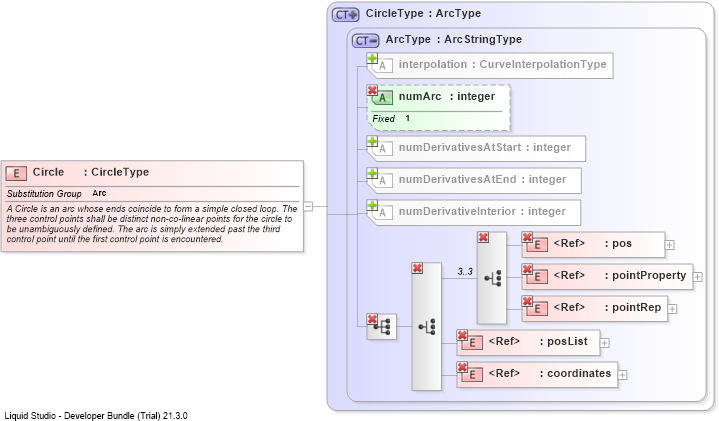Click the outer sequence compositor icon near the left line
The image size is (719, 421).
coord(382,327)
